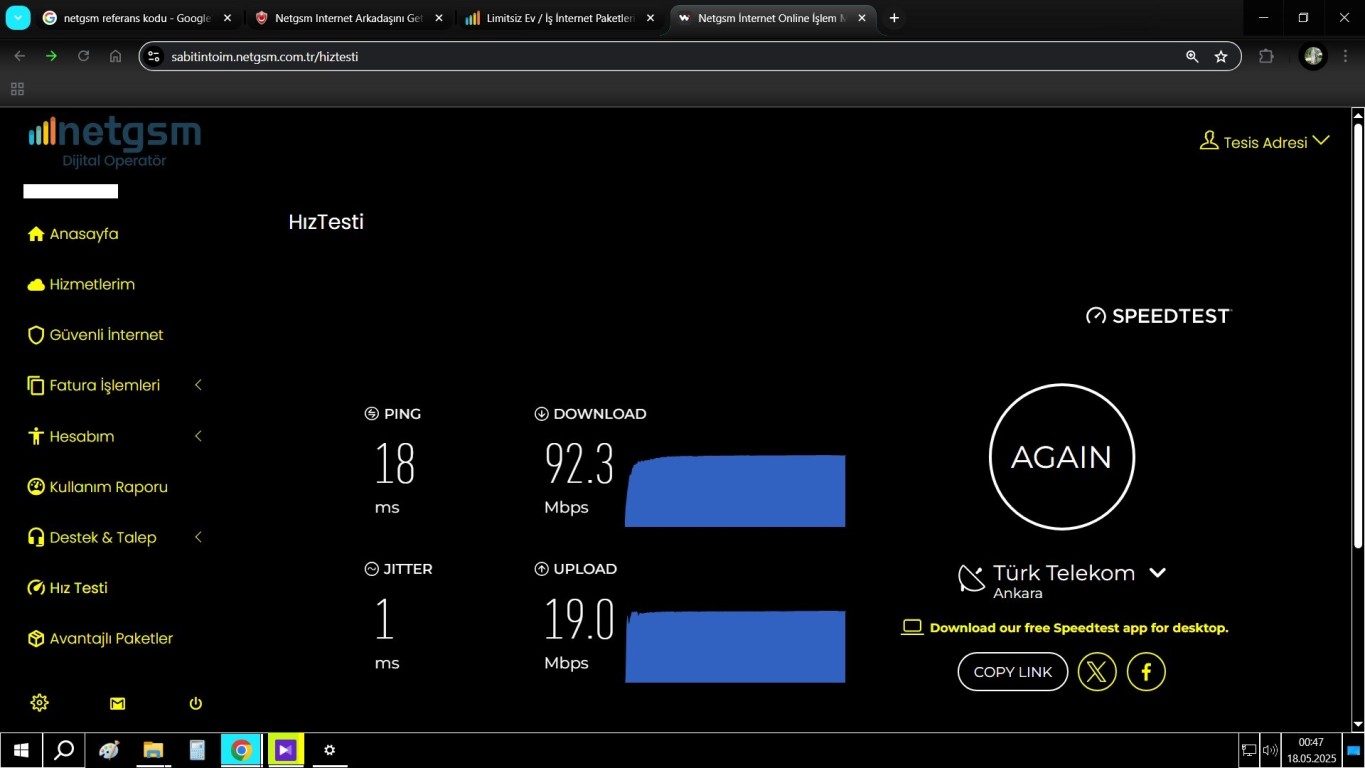Open Windows taskbar search
Viewport: 1365px width, 768px height.
click(64, 750)
